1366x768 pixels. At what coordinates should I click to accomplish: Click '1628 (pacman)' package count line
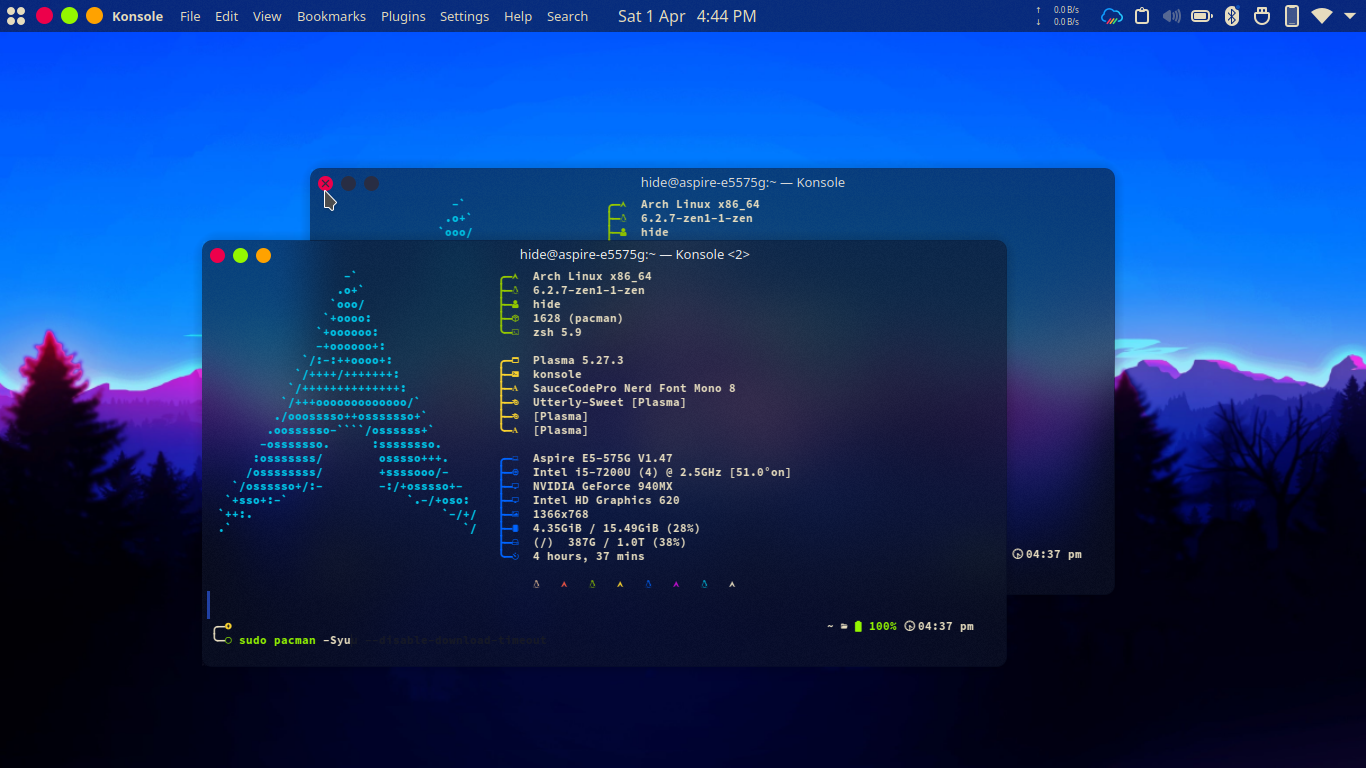coord(578,318)
